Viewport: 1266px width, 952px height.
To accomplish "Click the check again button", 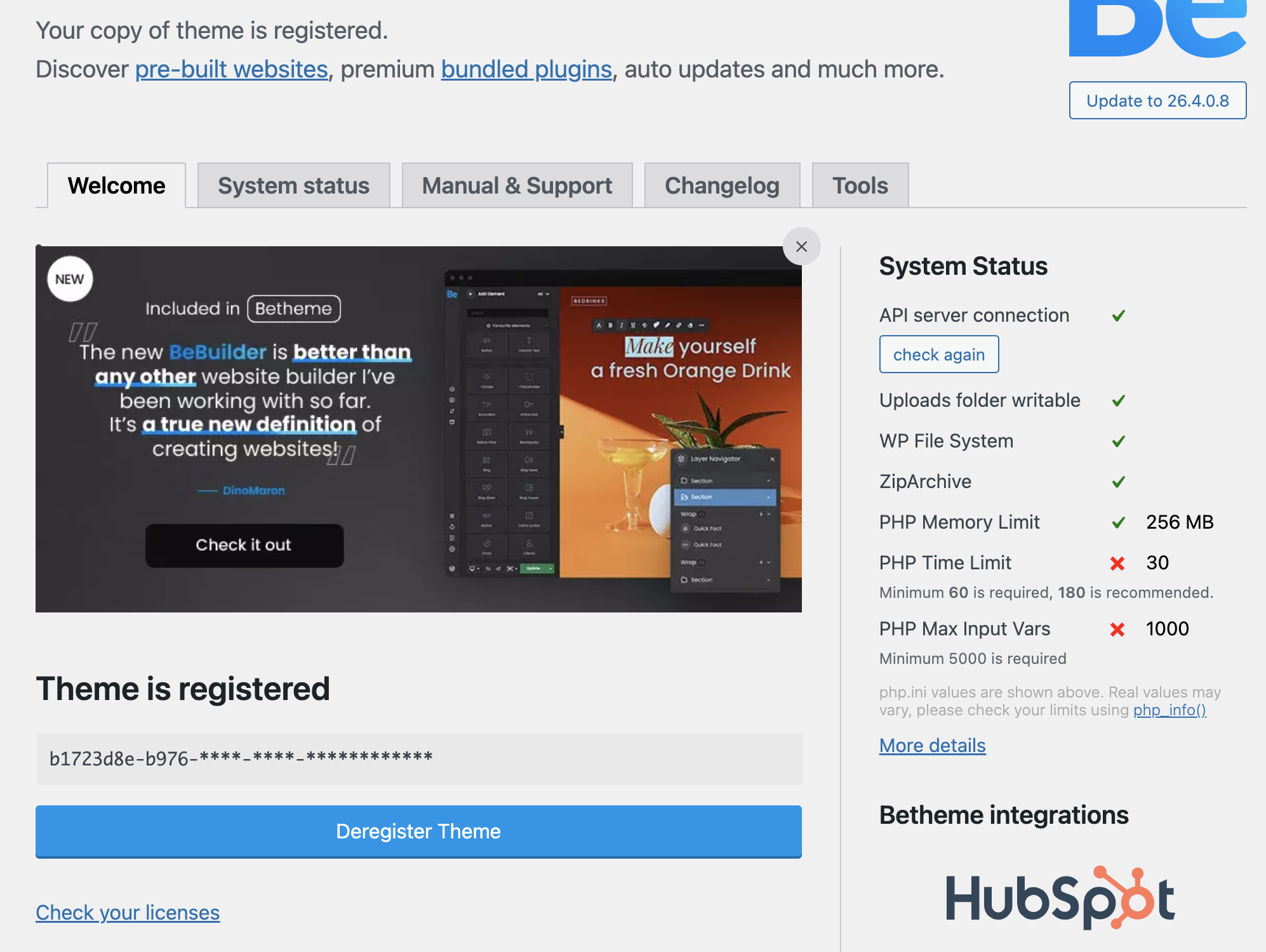I will 938,354.
